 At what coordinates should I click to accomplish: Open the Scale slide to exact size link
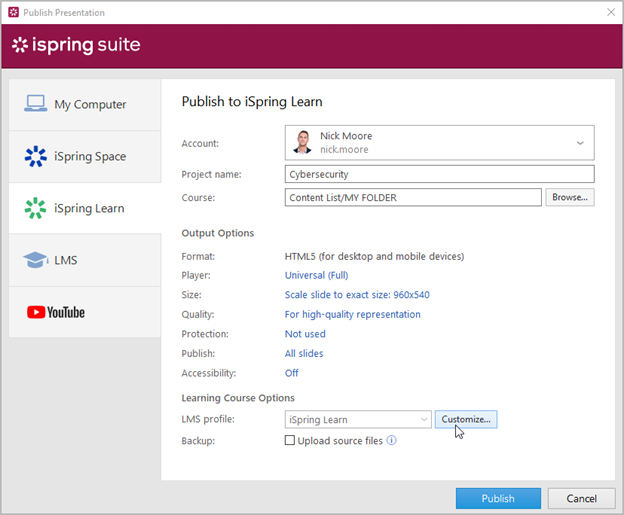point(357,295)
